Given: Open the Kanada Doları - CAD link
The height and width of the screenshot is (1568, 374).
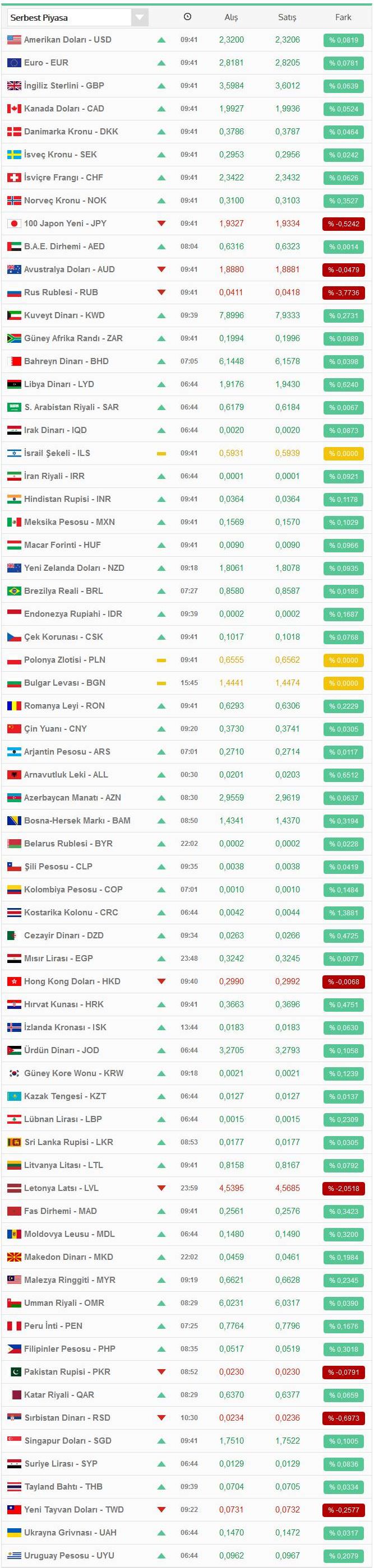Looking at the screenshot, I should pos(64,108).
